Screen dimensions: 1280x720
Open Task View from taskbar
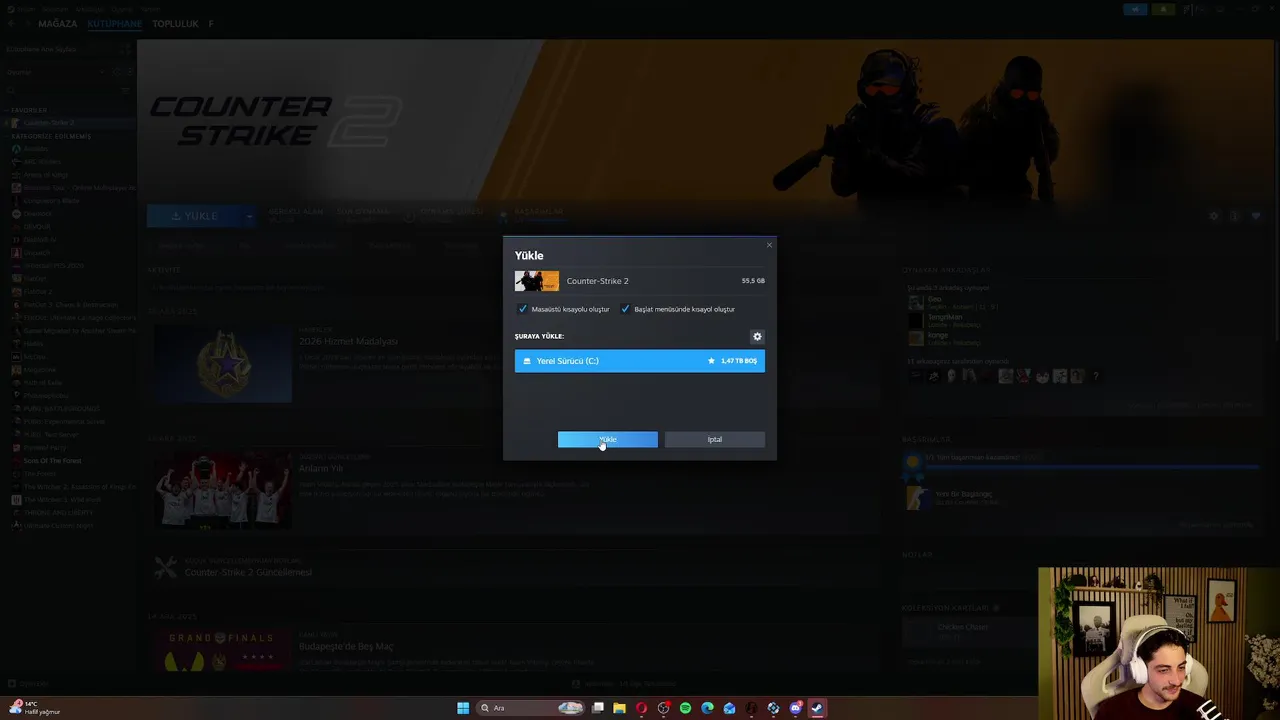pyautogui.click(x=597, y=708)
